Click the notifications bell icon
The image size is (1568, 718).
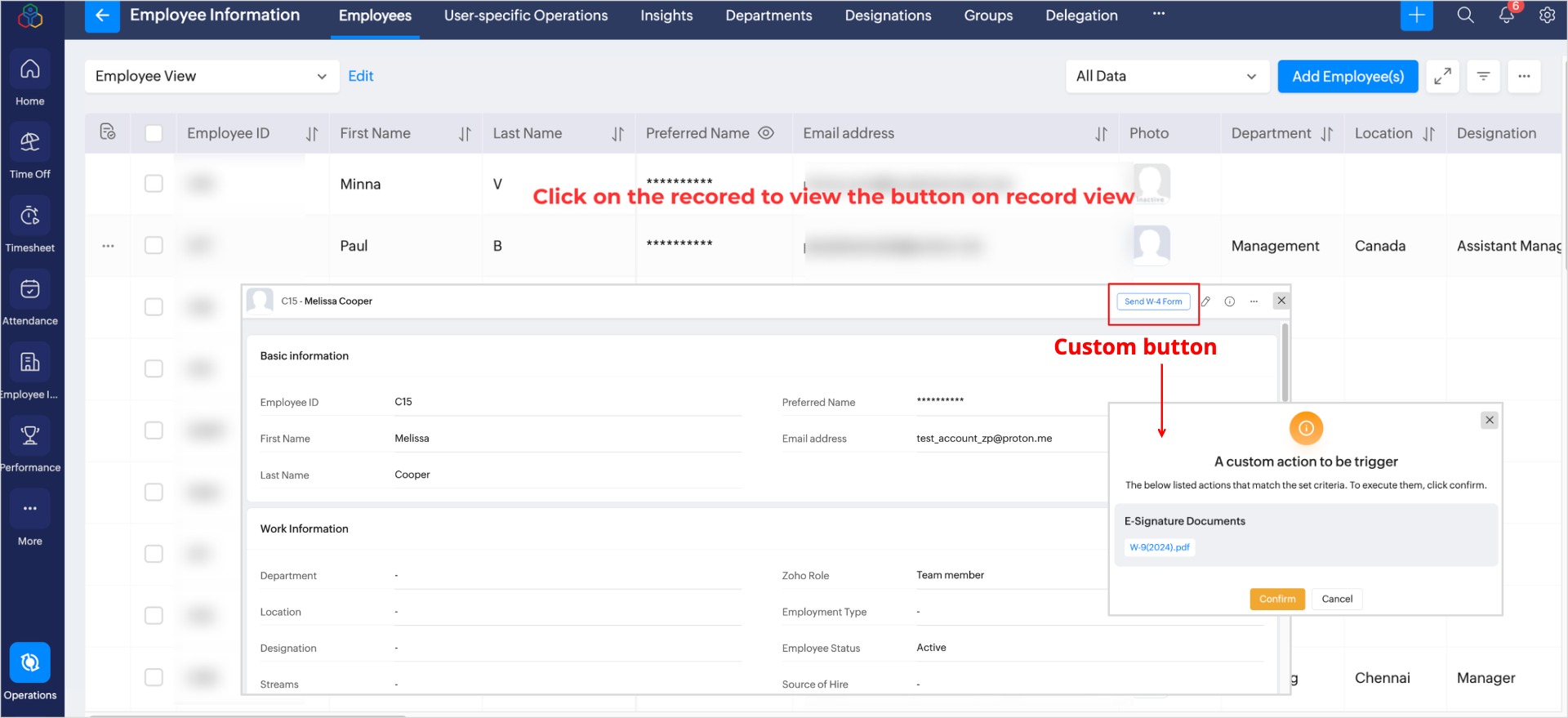(x=1506, y=16)
